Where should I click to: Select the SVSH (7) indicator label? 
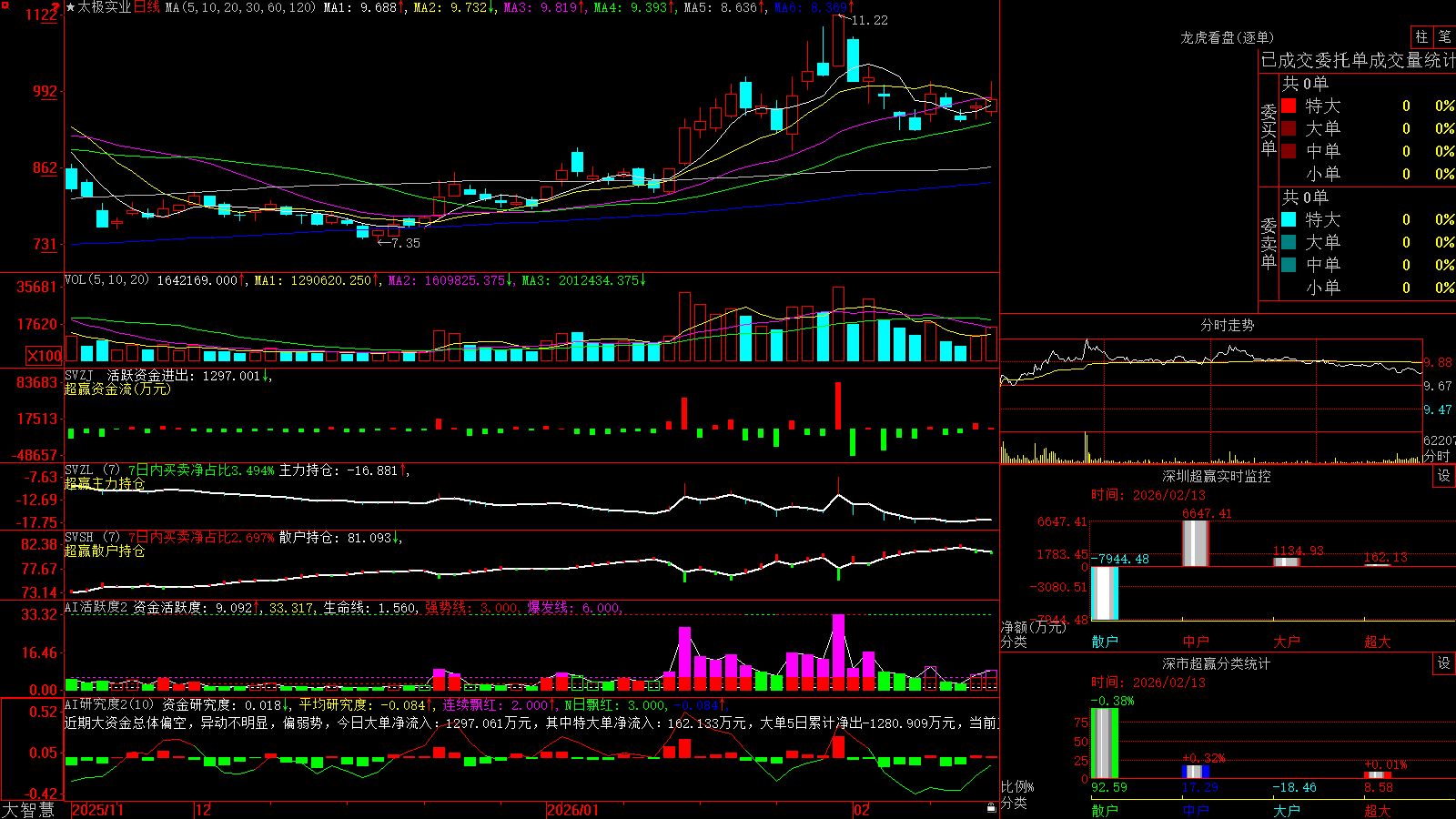(x=92, y=538)
